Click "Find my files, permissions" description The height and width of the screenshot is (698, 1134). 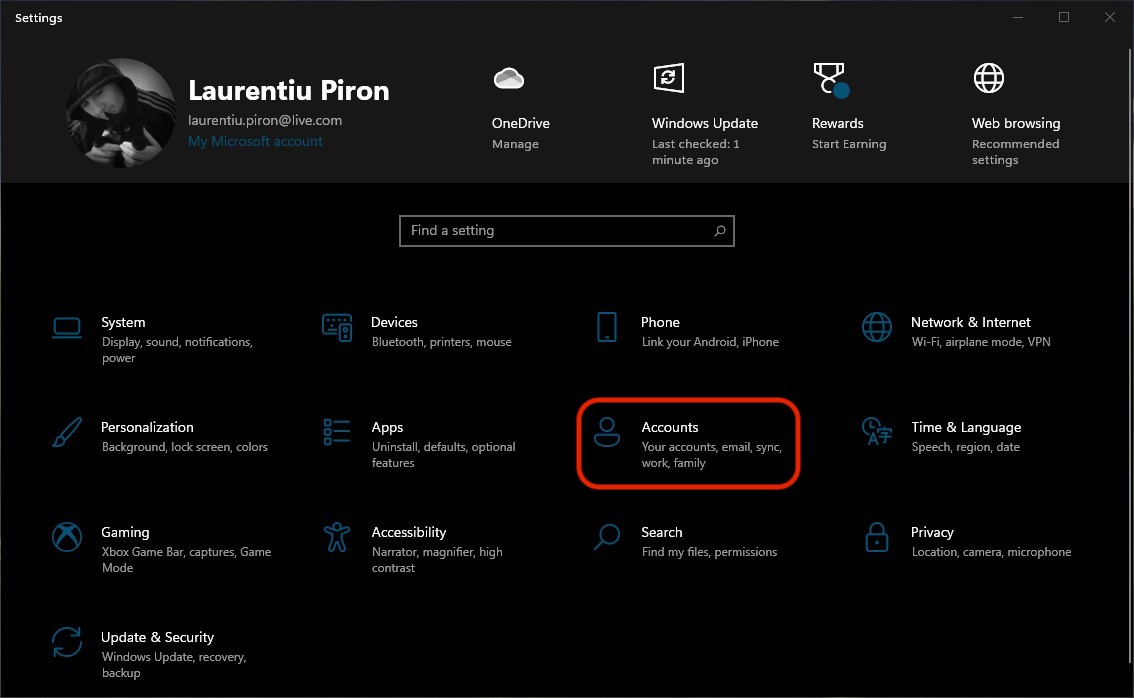709,552
